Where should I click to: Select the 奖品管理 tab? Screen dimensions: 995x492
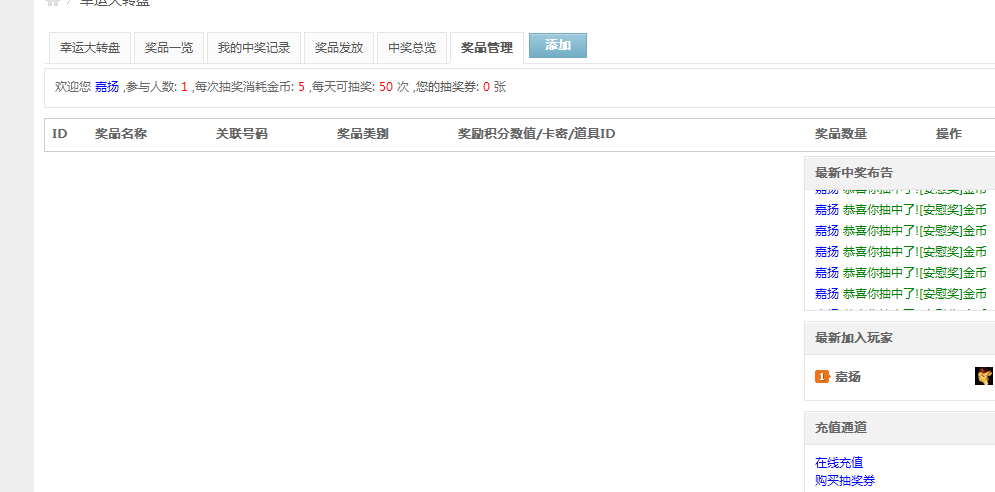[487, 48]
